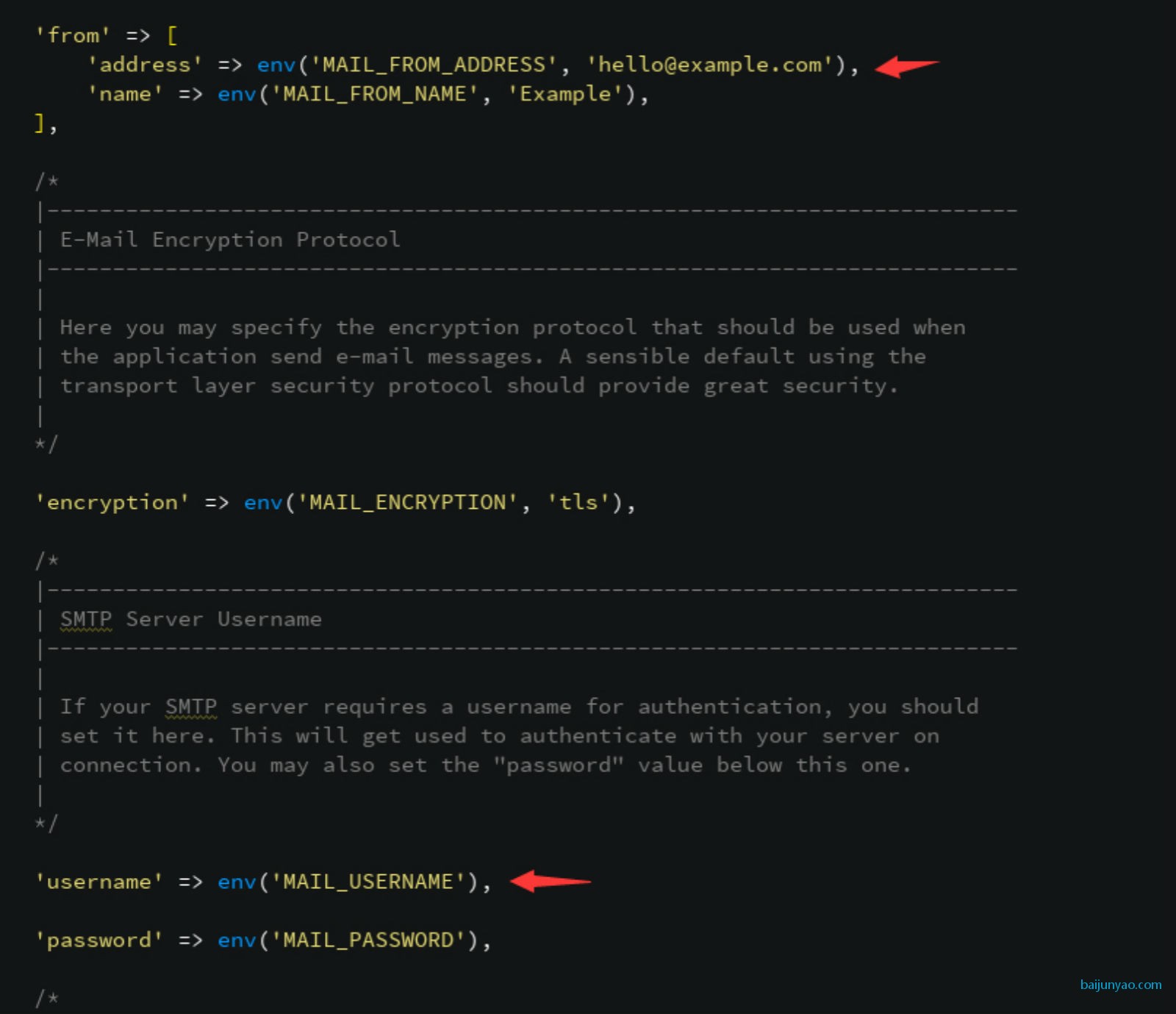
Task: Click the 'from' array key
Action: (x=73, y=35)
